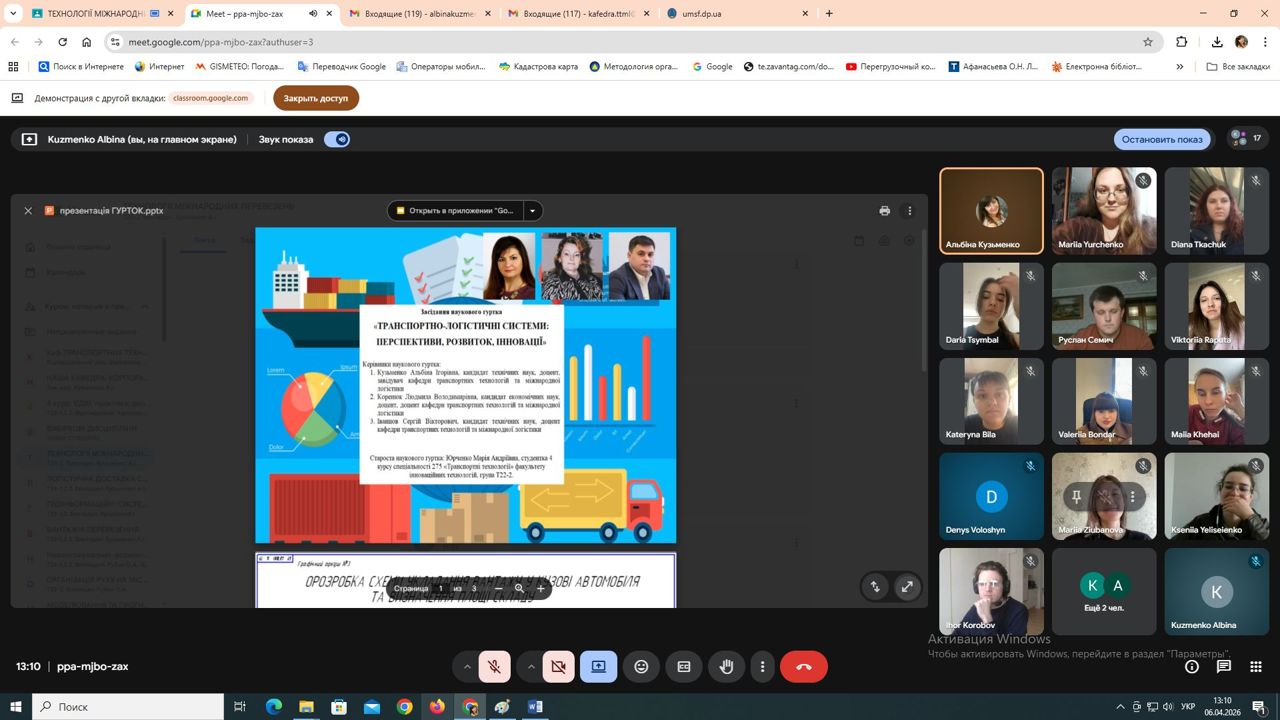Toggle the presentation audio switch
The width and height of the screenshot is (1280, 720).
337,140
